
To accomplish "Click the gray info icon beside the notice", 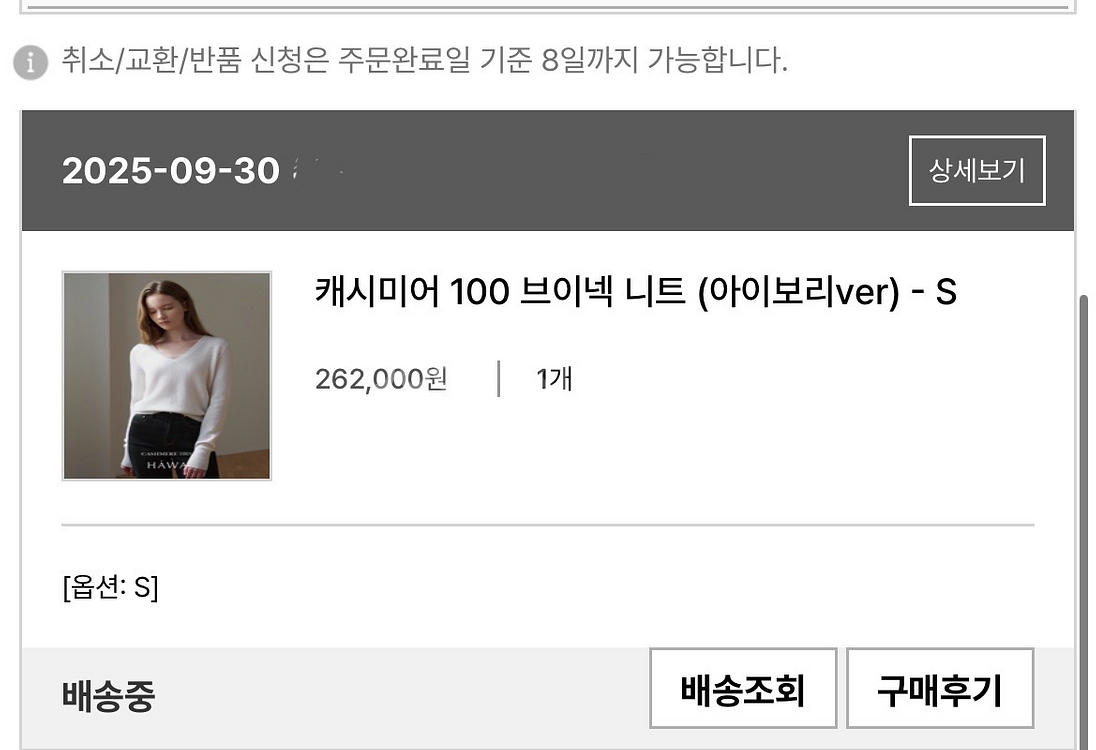I will tap(31, 62).
